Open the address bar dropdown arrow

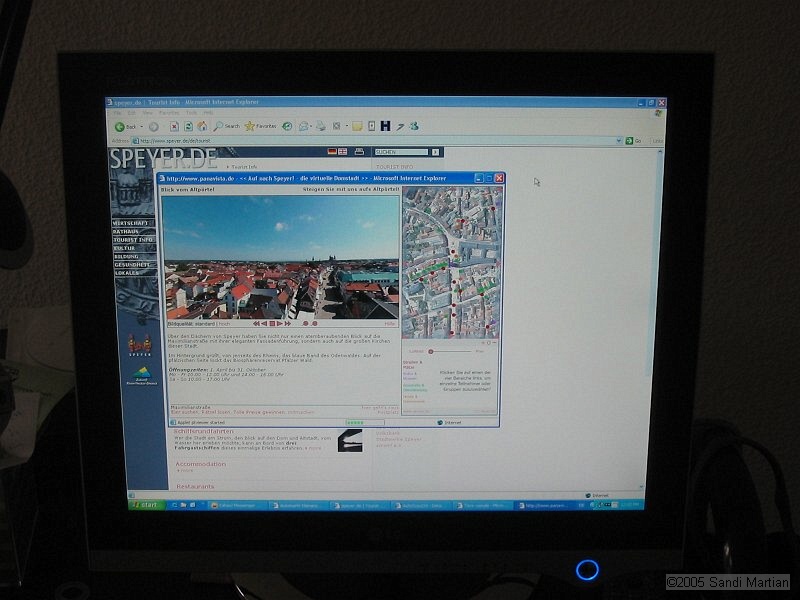tap(619, 140)
